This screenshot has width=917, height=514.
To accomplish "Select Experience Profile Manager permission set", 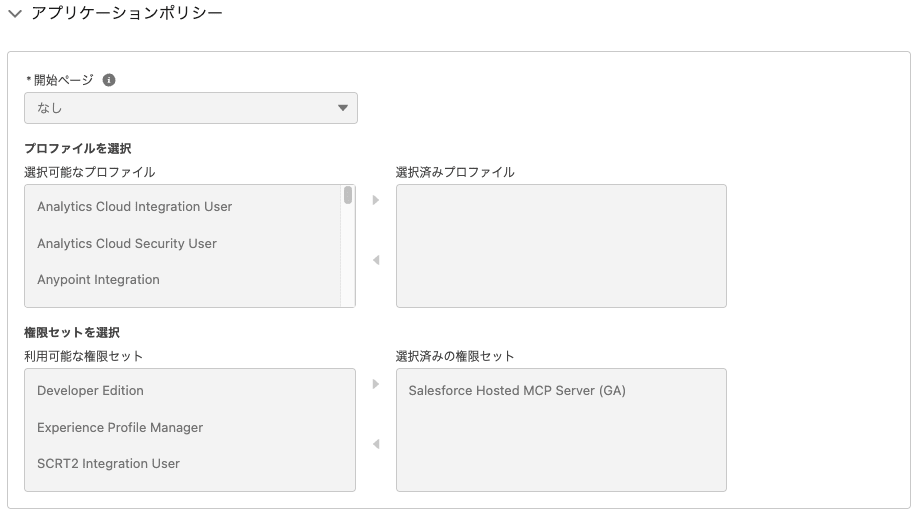I will pyautogui.click(x=120, y=428).
